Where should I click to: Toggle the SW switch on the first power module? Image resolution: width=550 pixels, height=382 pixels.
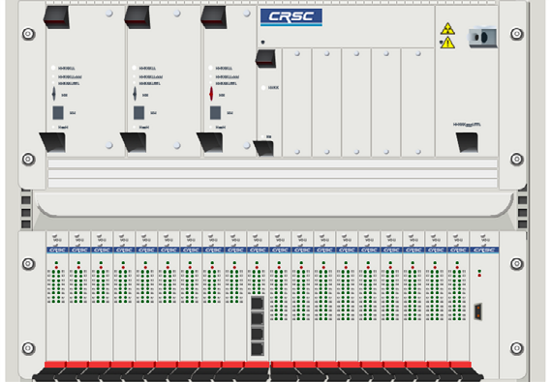point(58,113)
